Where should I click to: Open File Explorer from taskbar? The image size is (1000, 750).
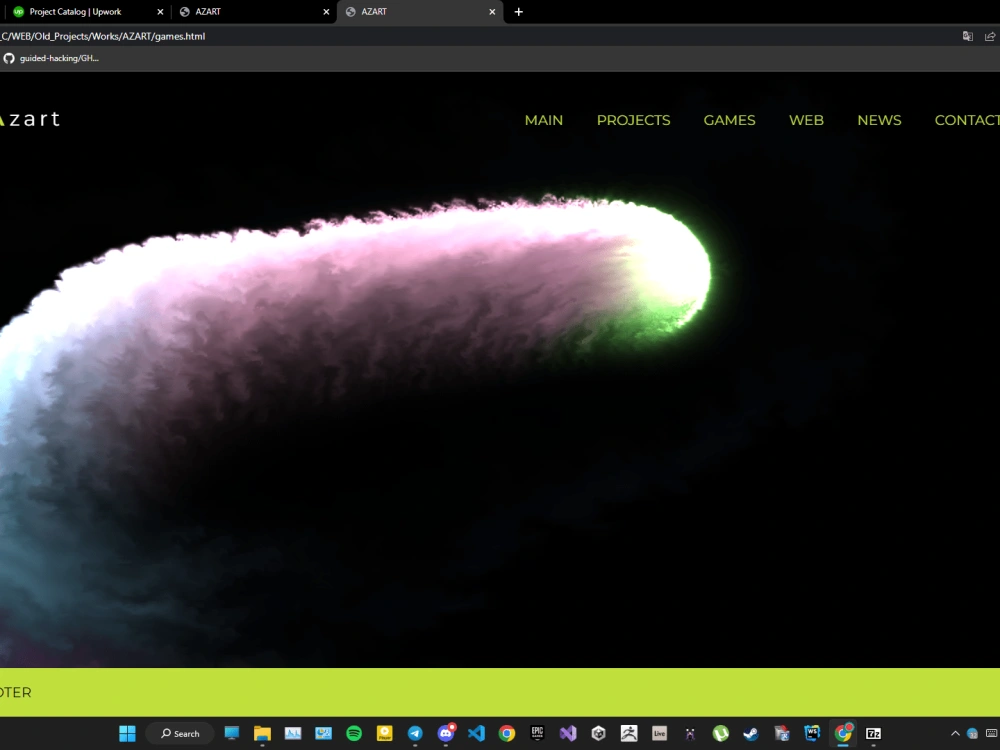pos(262,733)
